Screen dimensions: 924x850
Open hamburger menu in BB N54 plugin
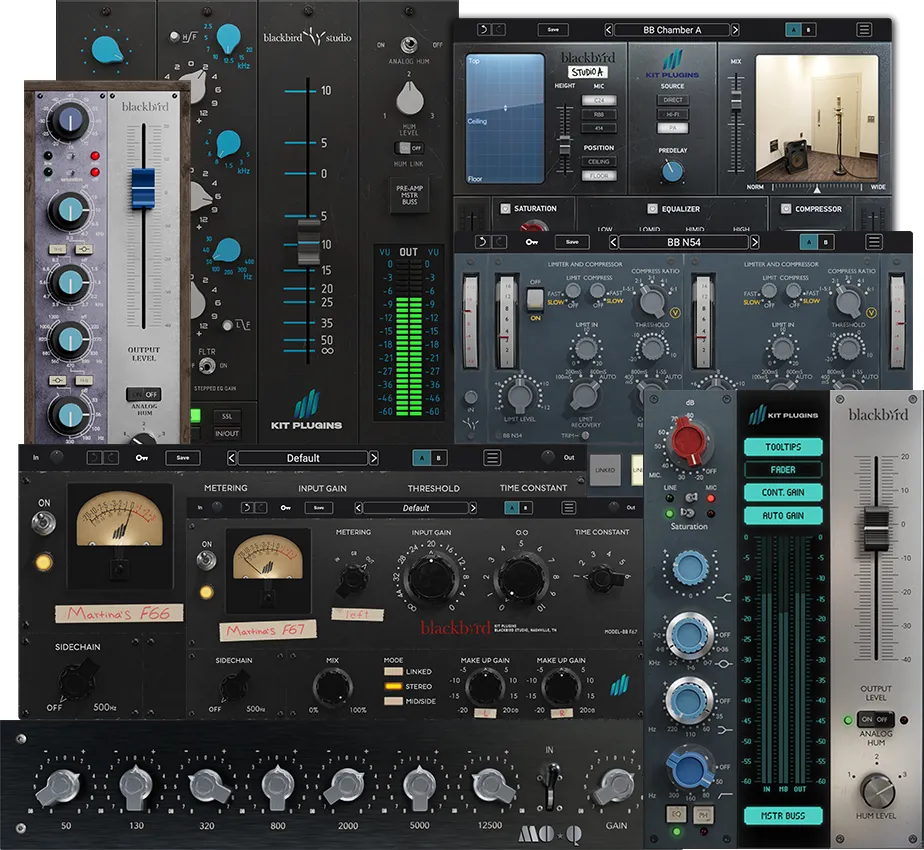[874, 242]
